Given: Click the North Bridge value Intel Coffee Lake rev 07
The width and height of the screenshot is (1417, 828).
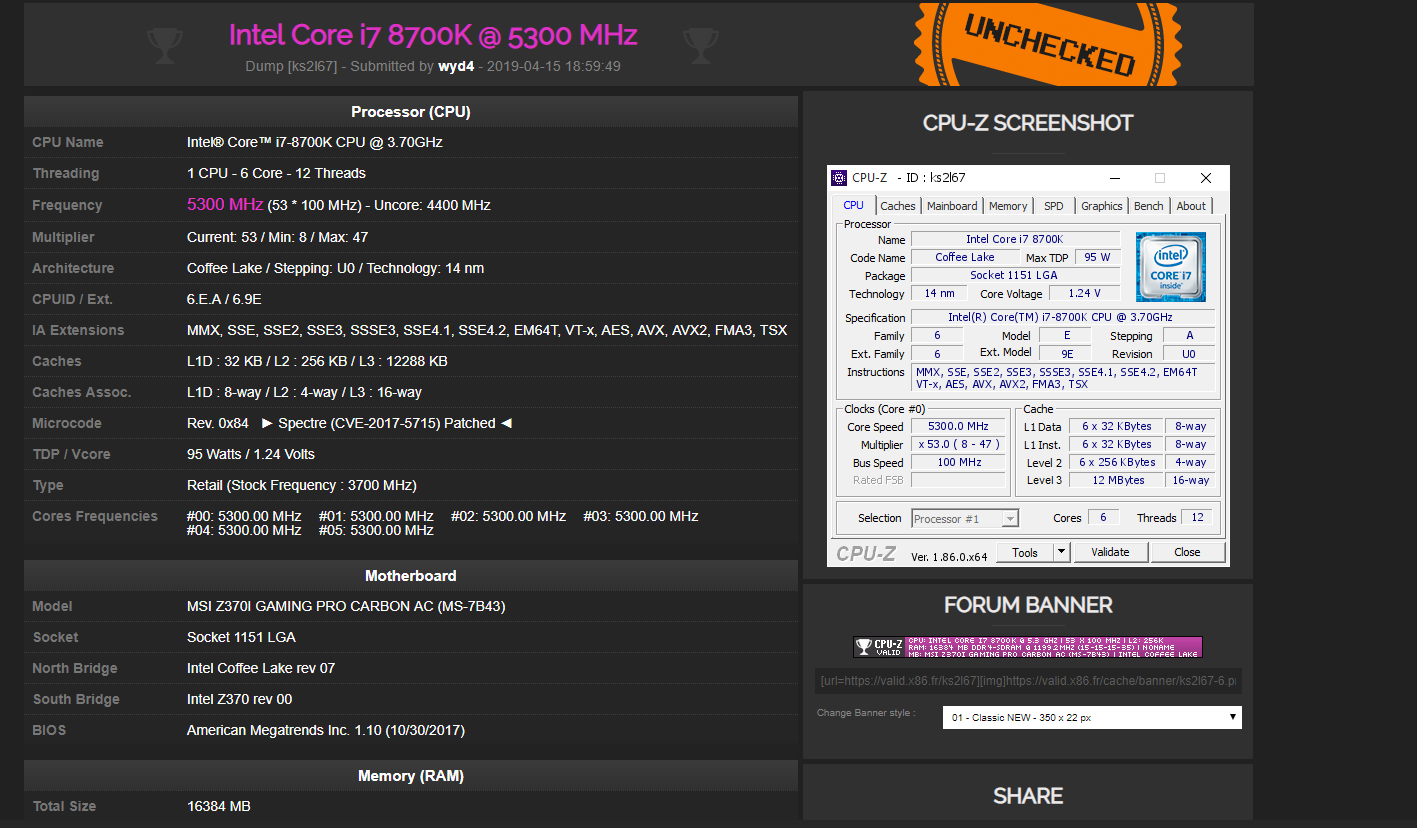Looking at the screenshot, I should point(261,668).
